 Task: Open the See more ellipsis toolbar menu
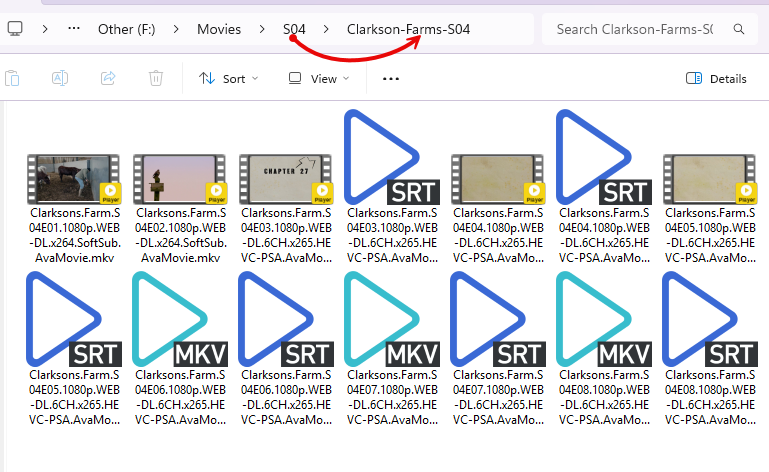tap(391, 78)
